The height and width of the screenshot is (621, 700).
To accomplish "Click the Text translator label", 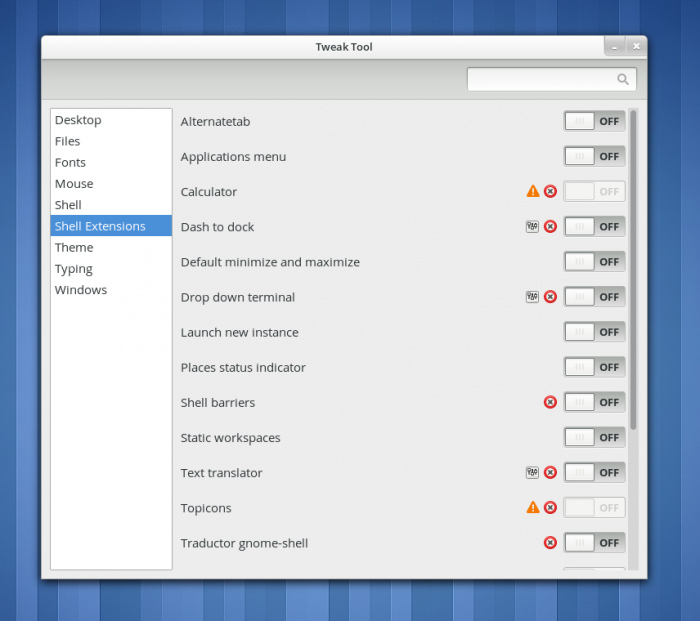I will click(221, 473).
